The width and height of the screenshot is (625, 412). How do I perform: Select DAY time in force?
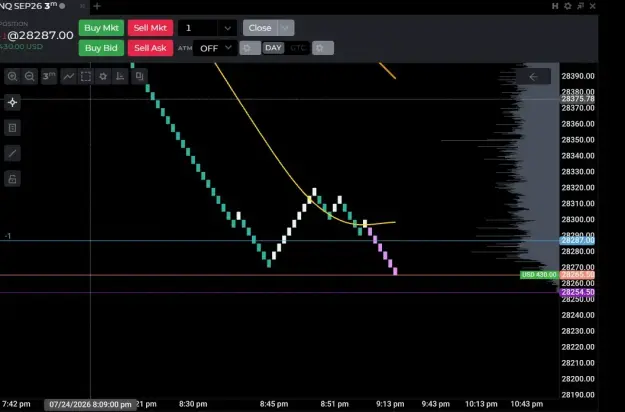[x=273, y=48]
